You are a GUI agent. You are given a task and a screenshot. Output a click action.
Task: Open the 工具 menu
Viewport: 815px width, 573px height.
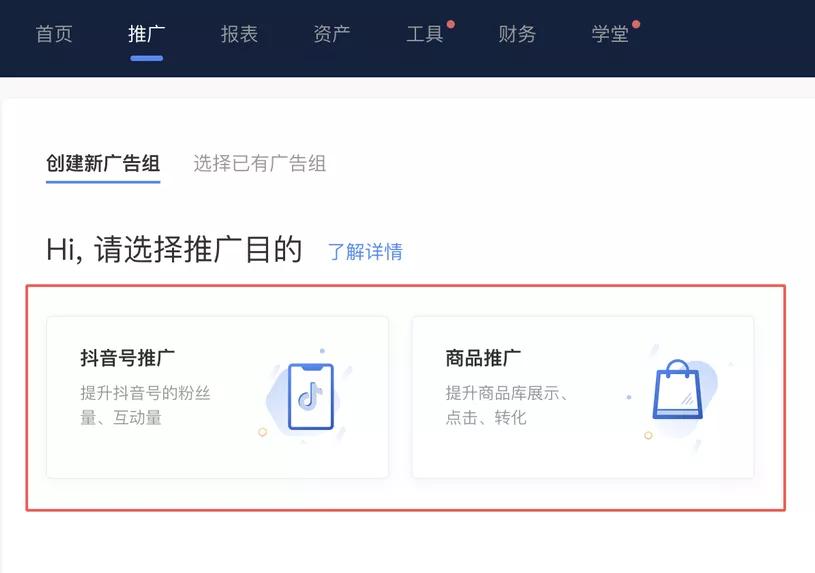tap(425, 34)
